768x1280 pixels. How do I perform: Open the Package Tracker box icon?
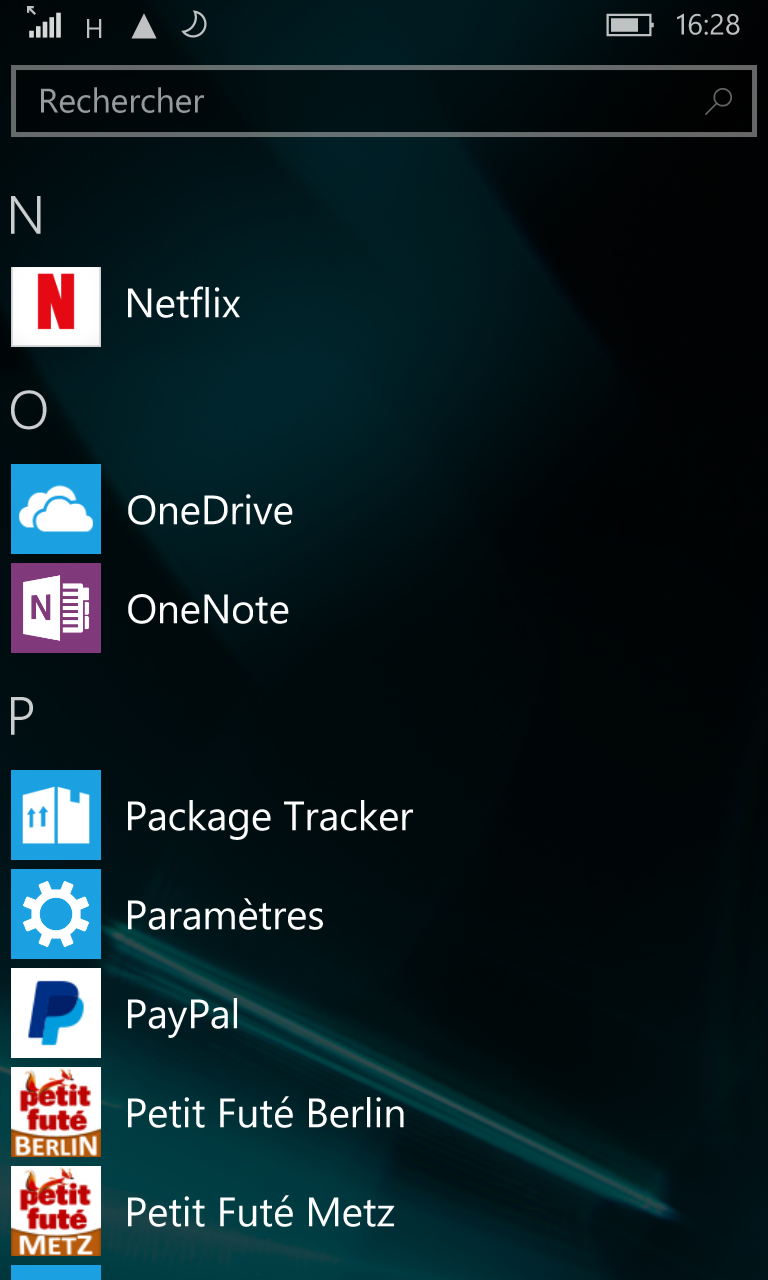click(56, 815)
